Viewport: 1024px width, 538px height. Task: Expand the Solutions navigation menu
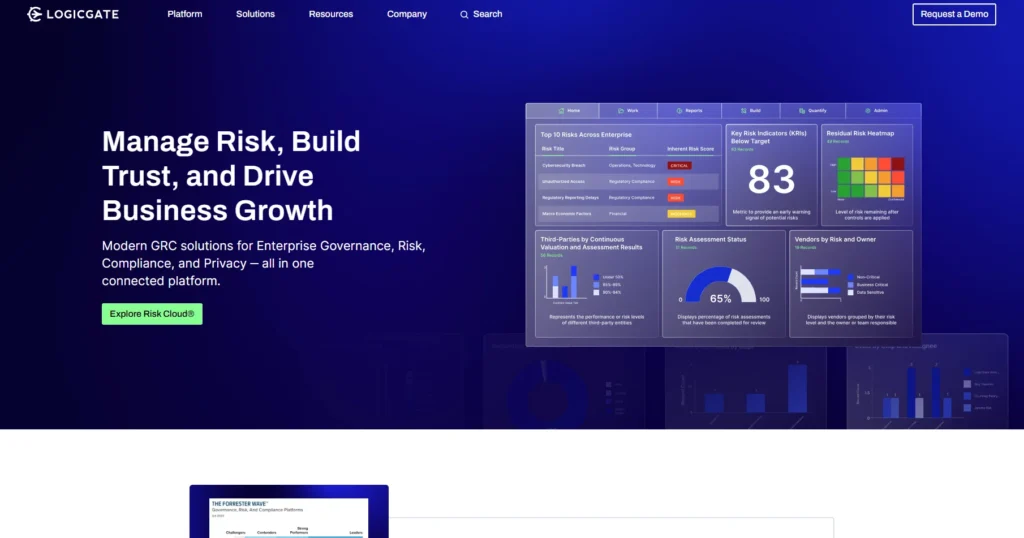(255, 14)
